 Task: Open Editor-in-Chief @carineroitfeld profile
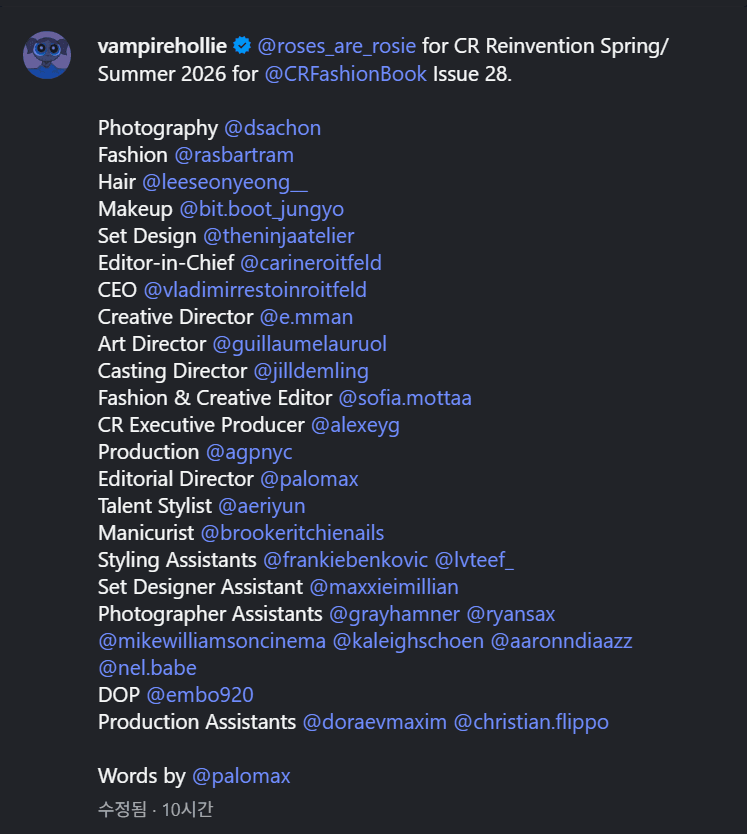[311, 263]
